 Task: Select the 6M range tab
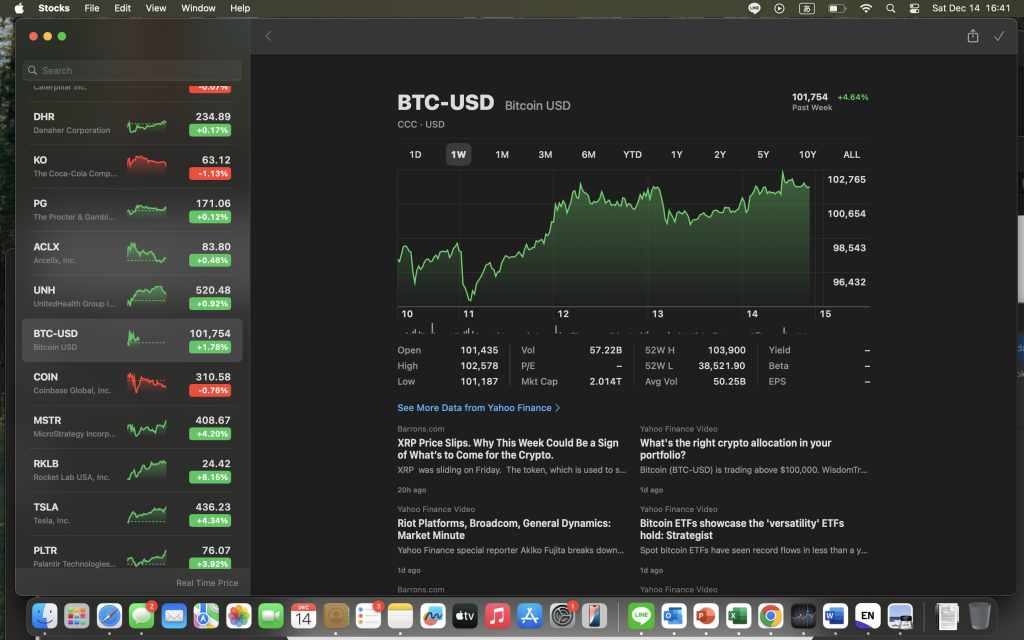click(588, 154)
